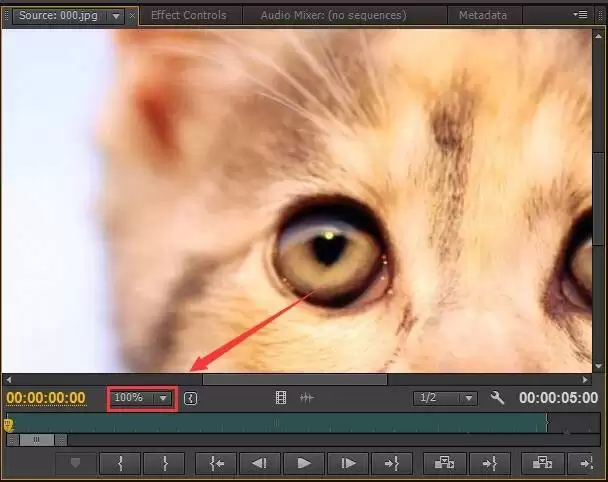The width and height of the screenshot is (608, 482).
Task: Click the horizontal scrollbar under the preview
Action: pos(294,380)
